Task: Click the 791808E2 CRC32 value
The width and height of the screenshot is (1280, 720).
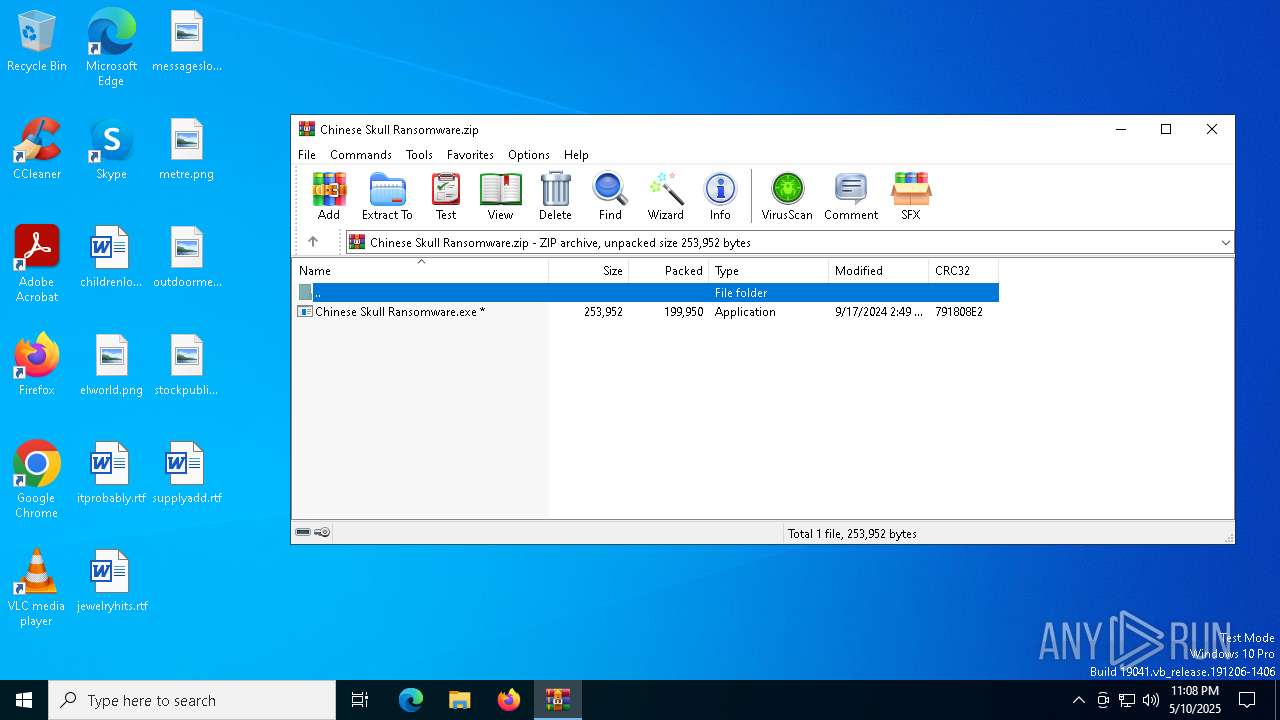Action: tap(959, 312)
